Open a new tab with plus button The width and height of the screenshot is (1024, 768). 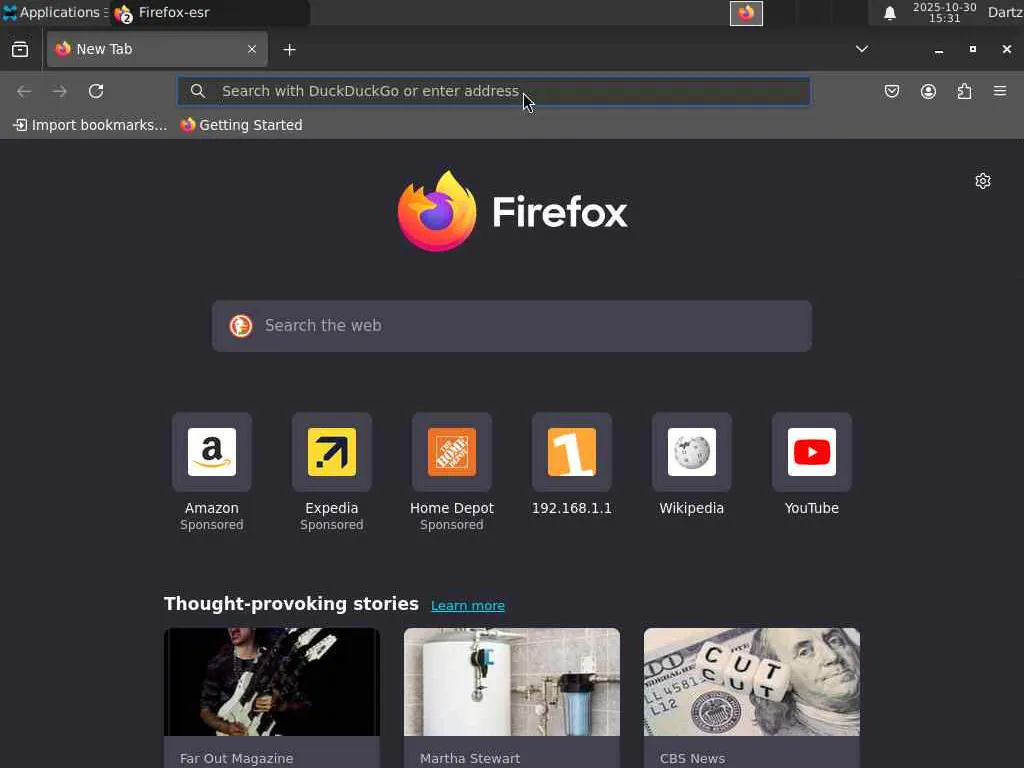coord(289,50)
